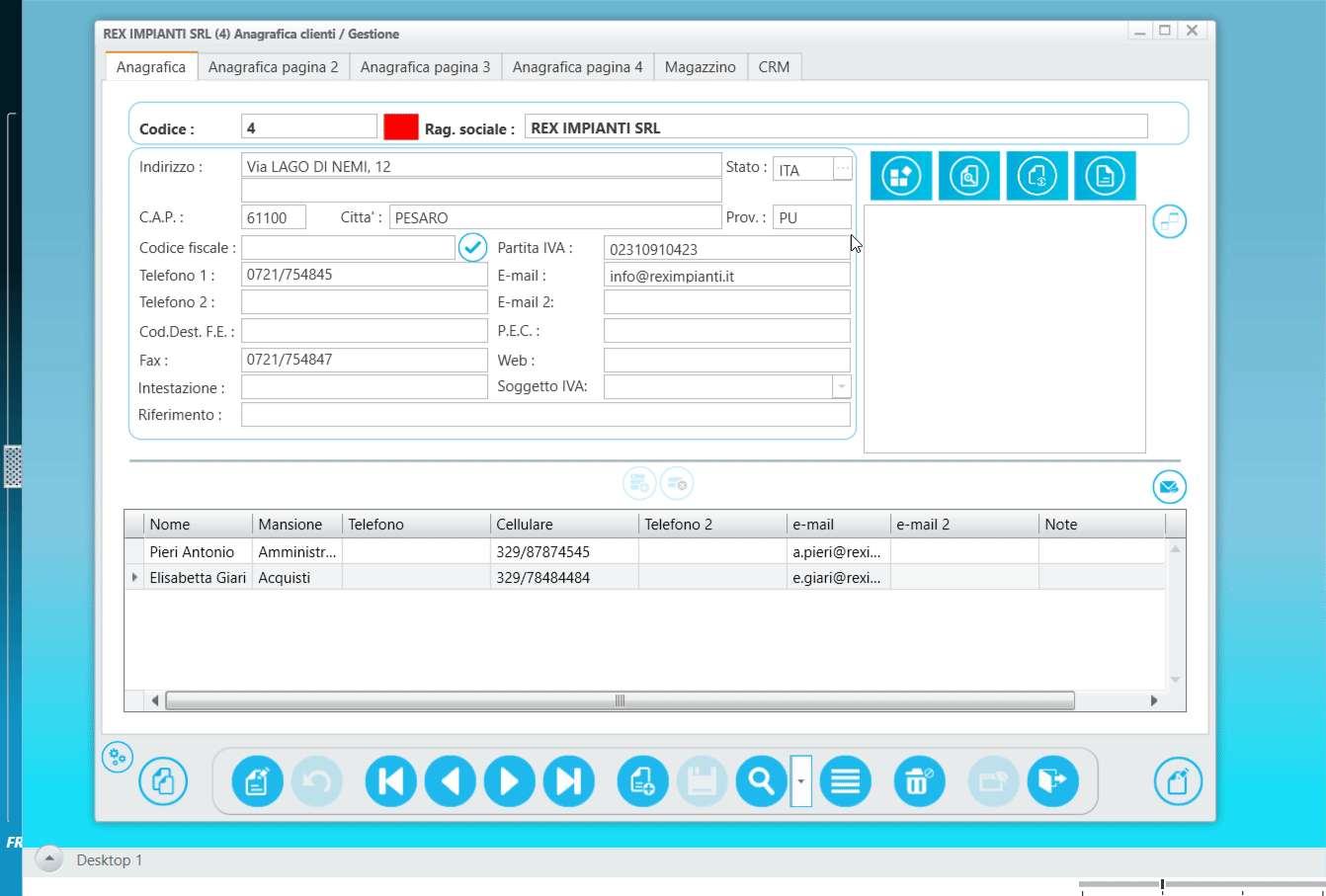Click the e-mail column header
The height and width of the screenshot is (896, 1326).
(839, 525)
